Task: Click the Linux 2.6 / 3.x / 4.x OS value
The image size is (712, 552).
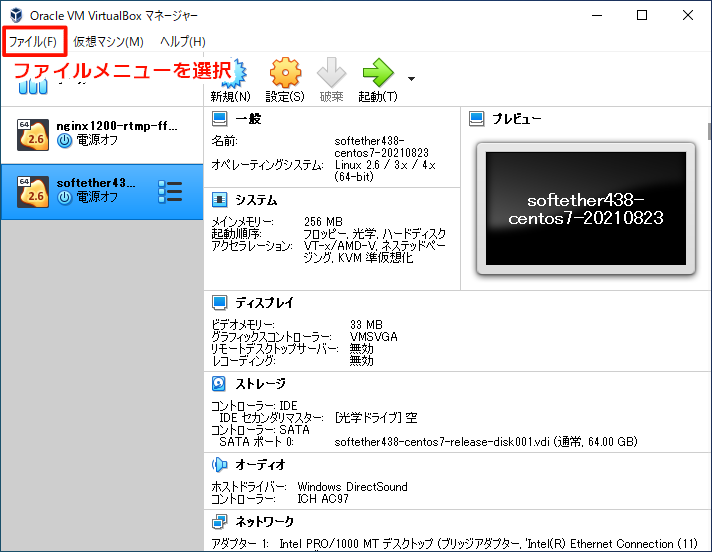Action: coord(385,171)
